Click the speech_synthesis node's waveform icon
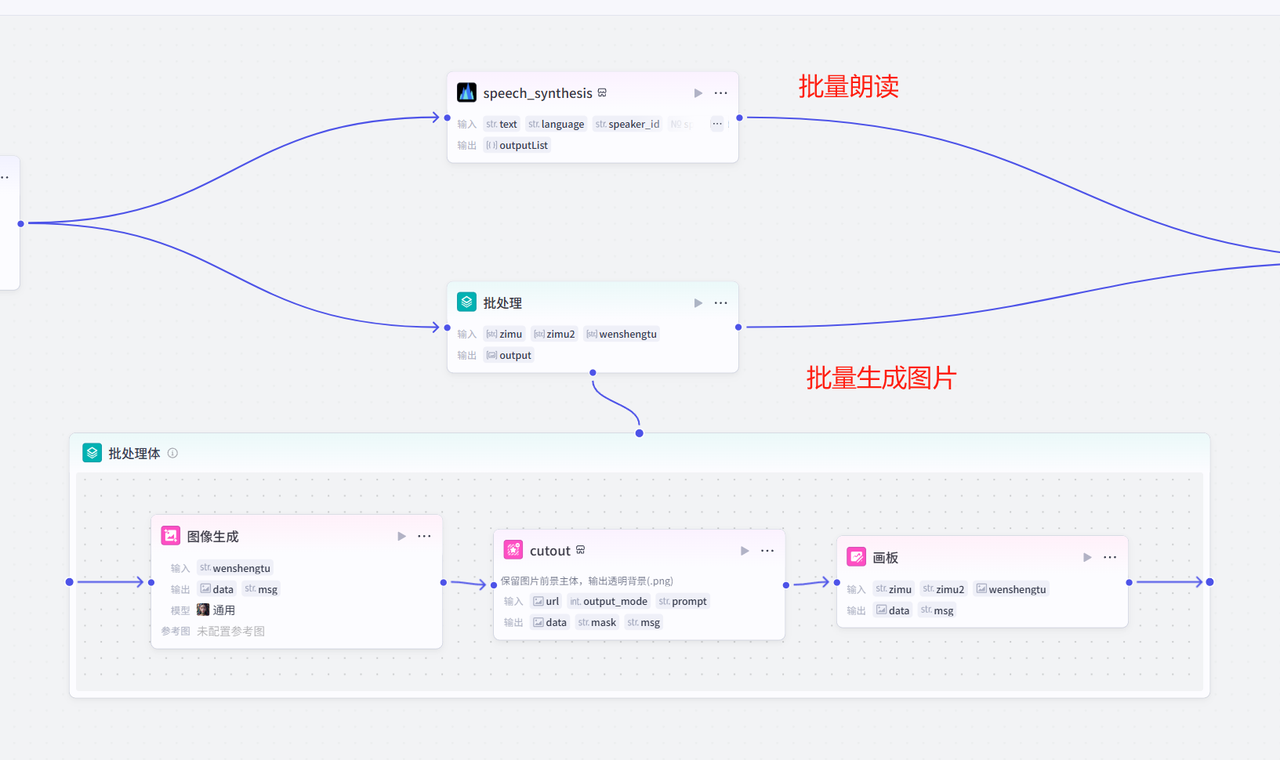Image resolution: width=1280 pixels, height=760 pixels. click(467, 93)
